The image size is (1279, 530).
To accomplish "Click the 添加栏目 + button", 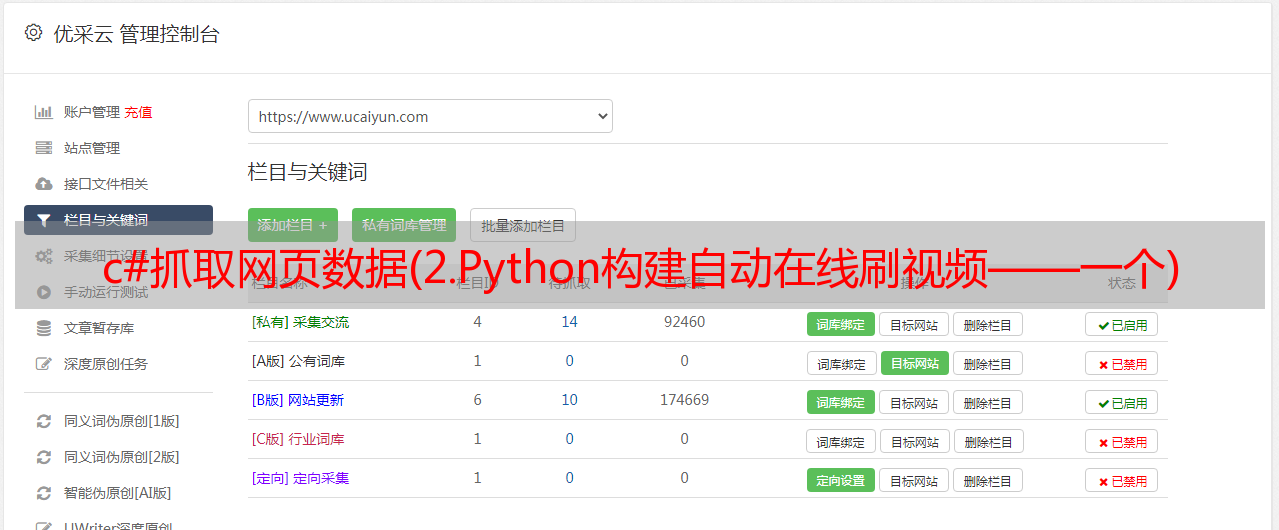I will click(x=293, y=225).
